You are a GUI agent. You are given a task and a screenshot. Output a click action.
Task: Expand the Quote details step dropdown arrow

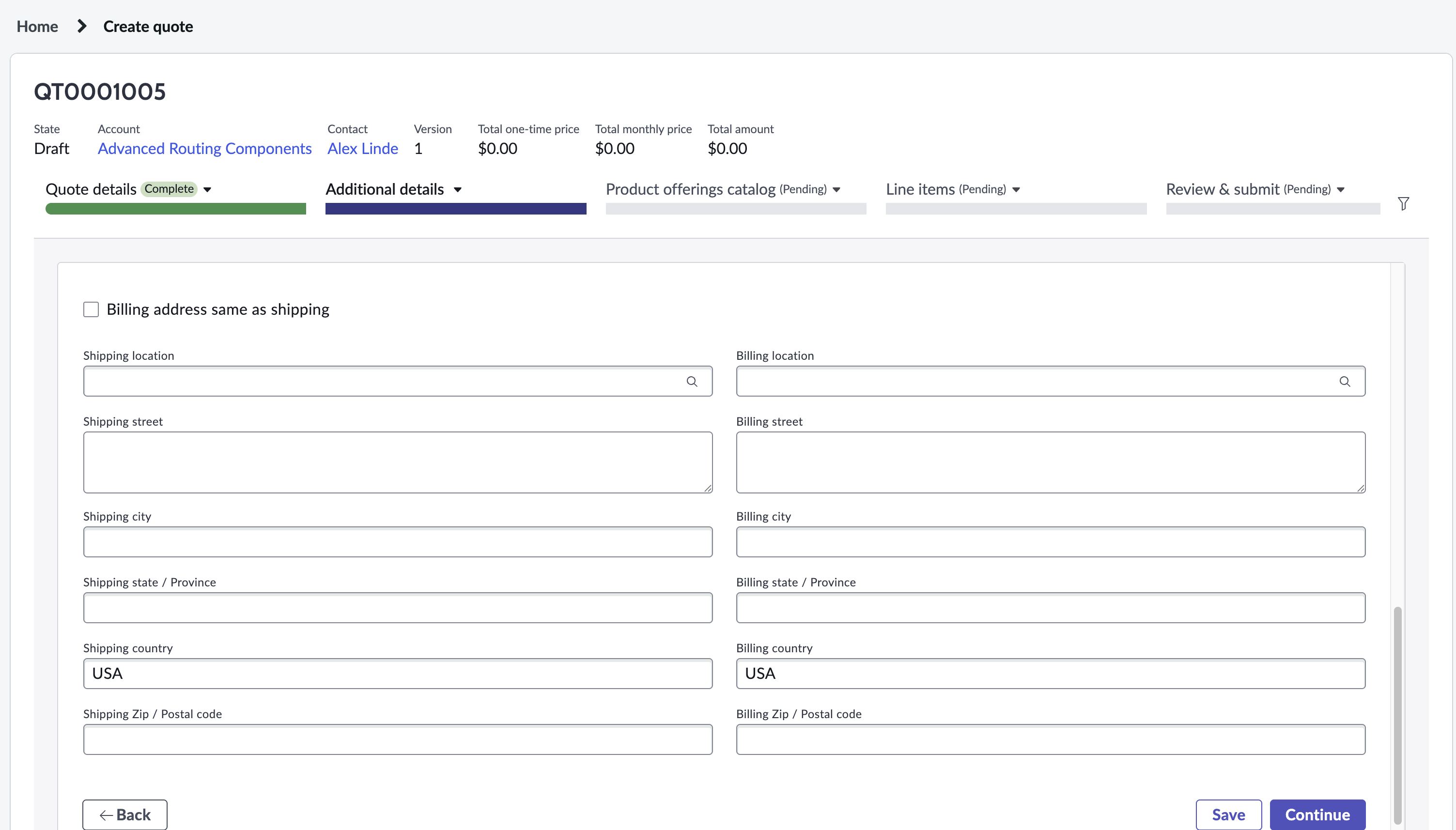207,190
